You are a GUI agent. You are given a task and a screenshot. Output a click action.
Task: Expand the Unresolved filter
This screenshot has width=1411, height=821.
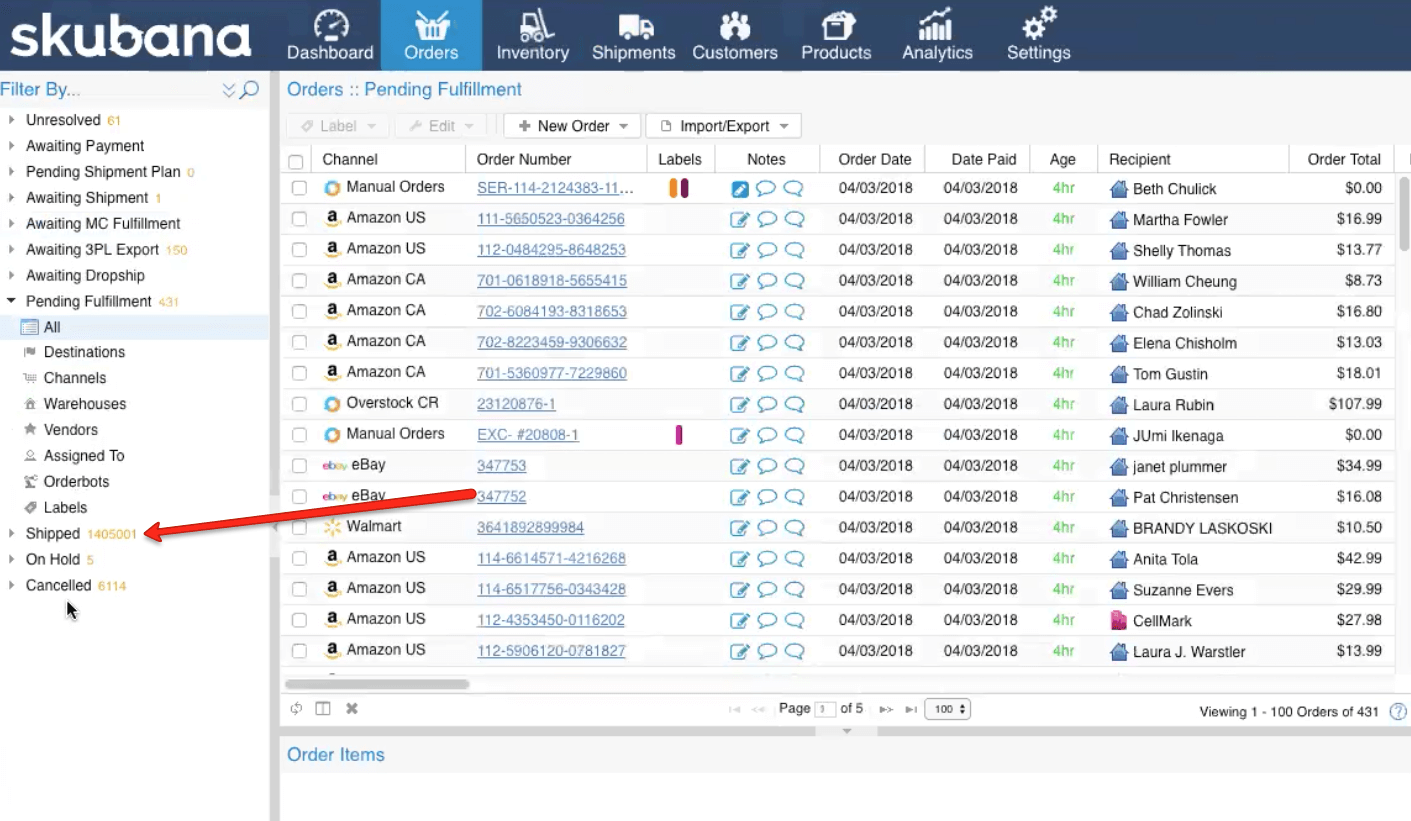click(11, 120)
